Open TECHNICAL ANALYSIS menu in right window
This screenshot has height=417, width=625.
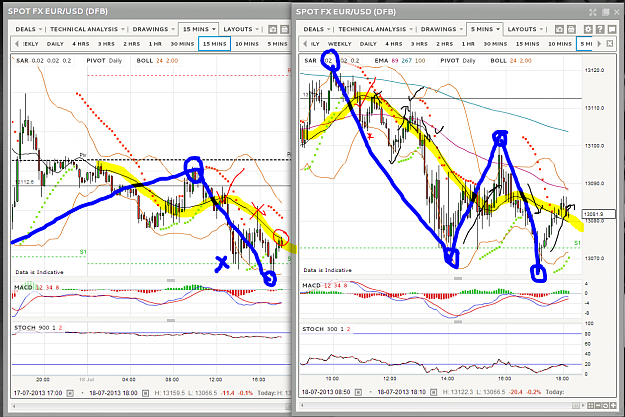[376, 29]
